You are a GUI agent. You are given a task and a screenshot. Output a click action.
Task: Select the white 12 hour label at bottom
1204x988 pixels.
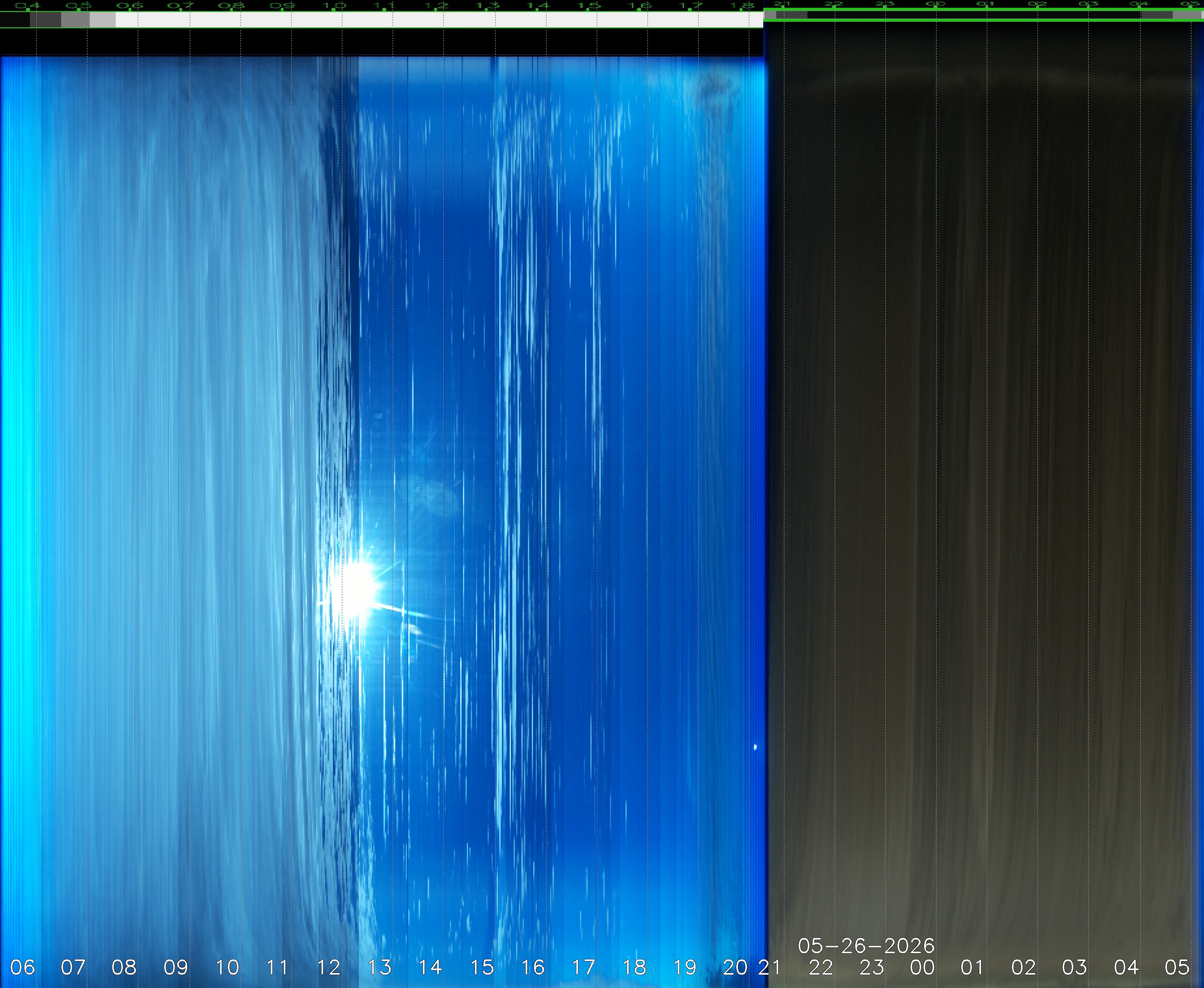coord(329,967)
